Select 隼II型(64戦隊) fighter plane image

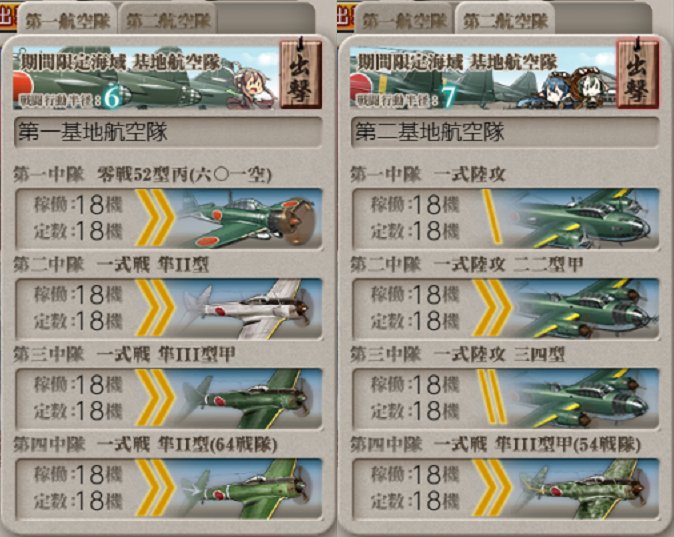(249, 488)
